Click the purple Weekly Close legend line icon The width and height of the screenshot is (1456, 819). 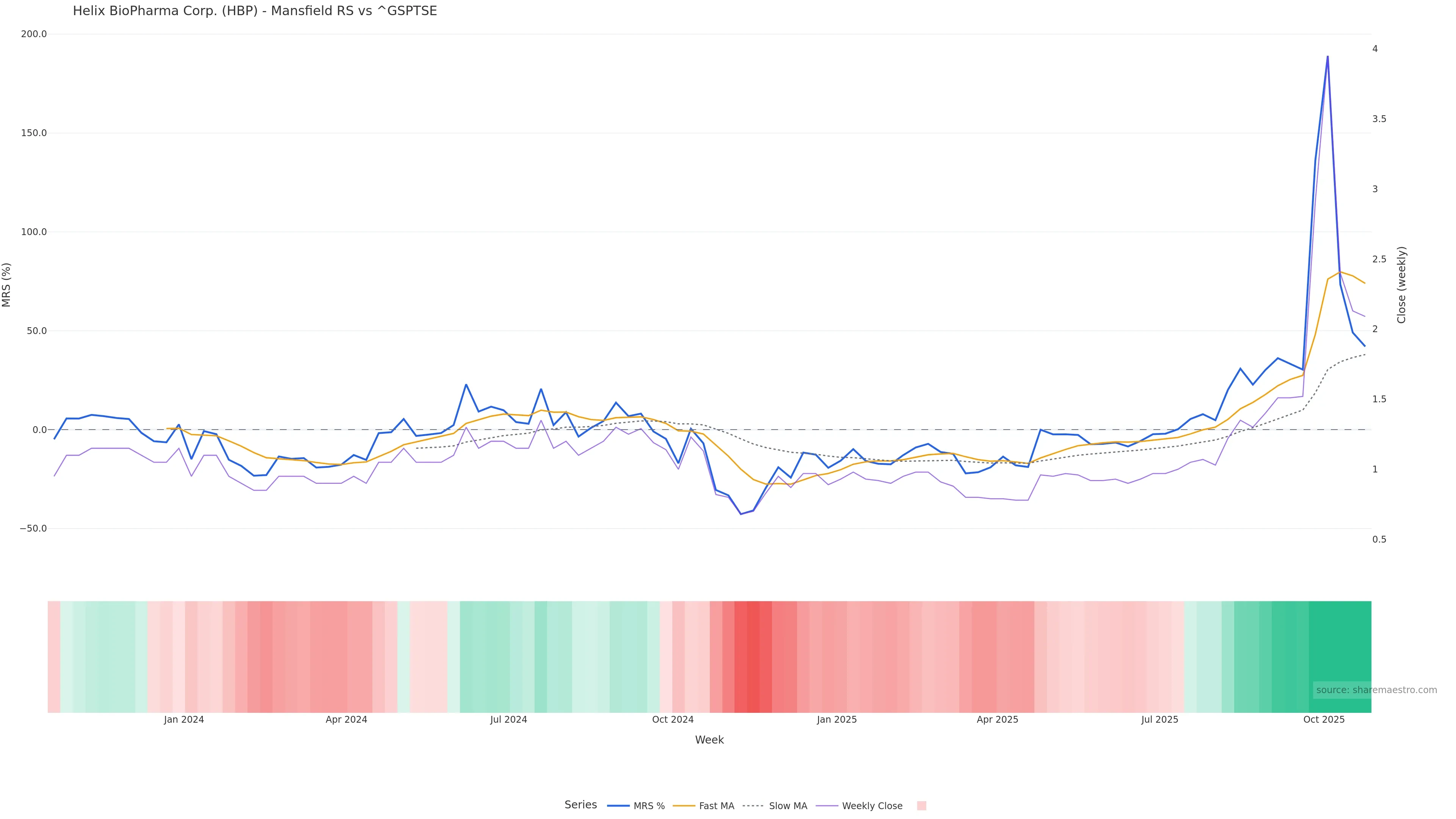(827, 806)
